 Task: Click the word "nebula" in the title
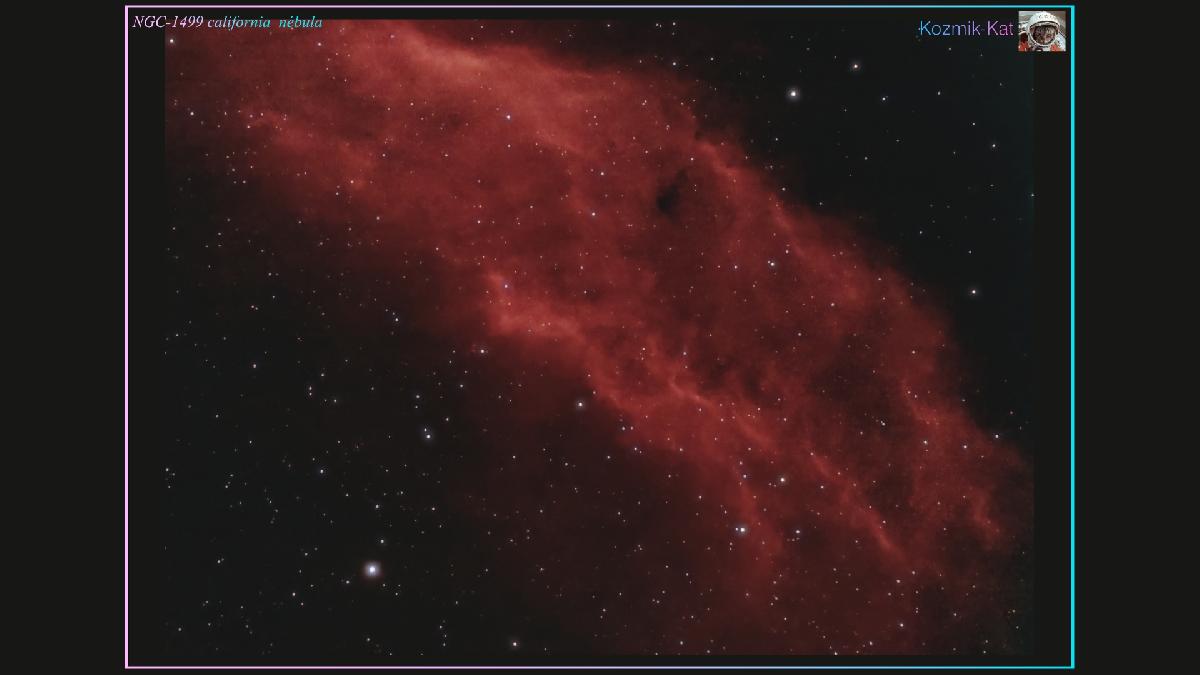tap(301, 22)
